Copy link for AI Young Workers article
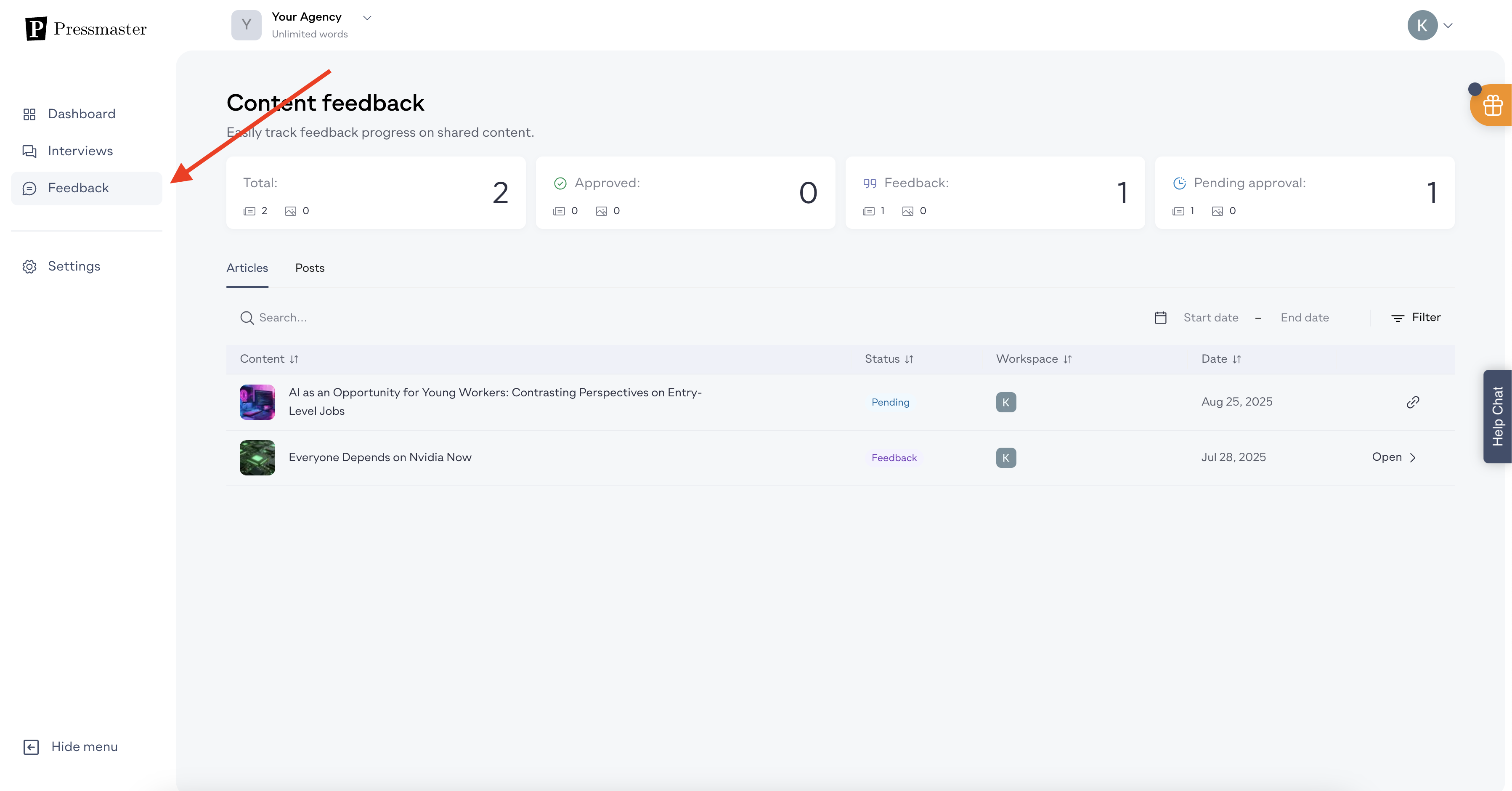This screenshot has height=791, width=1512. (x=1412, y=402)
